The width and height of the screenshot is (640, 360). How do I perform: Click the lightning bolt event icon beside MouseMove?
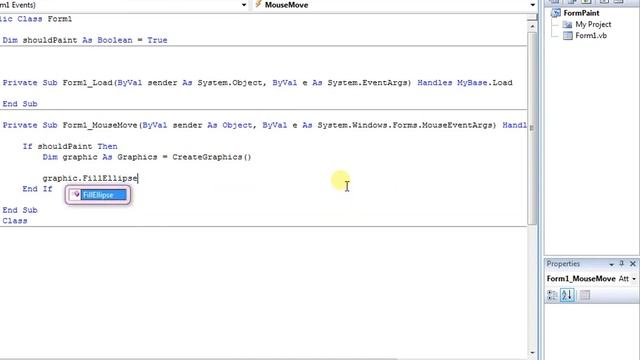point(258,4)
